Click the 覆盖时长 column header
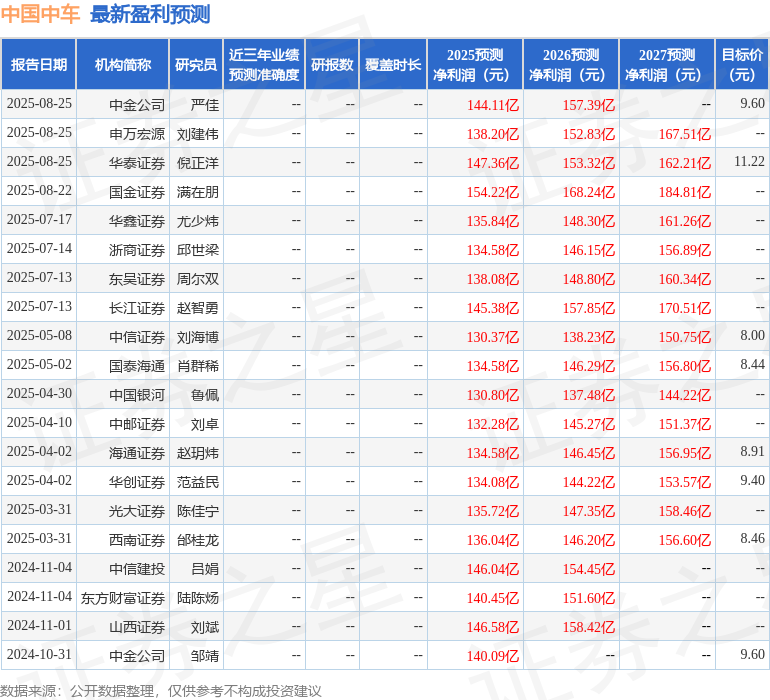This screenshot has height=700, width=770. click(x=393, y=64)
